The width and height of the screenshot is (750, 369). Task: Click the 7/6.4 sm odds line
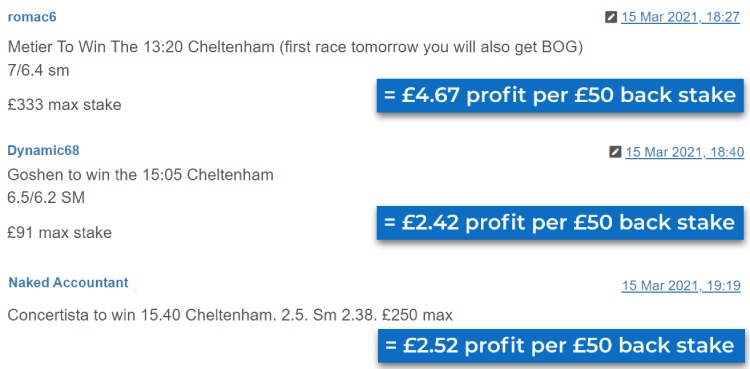tap(38, 71)
